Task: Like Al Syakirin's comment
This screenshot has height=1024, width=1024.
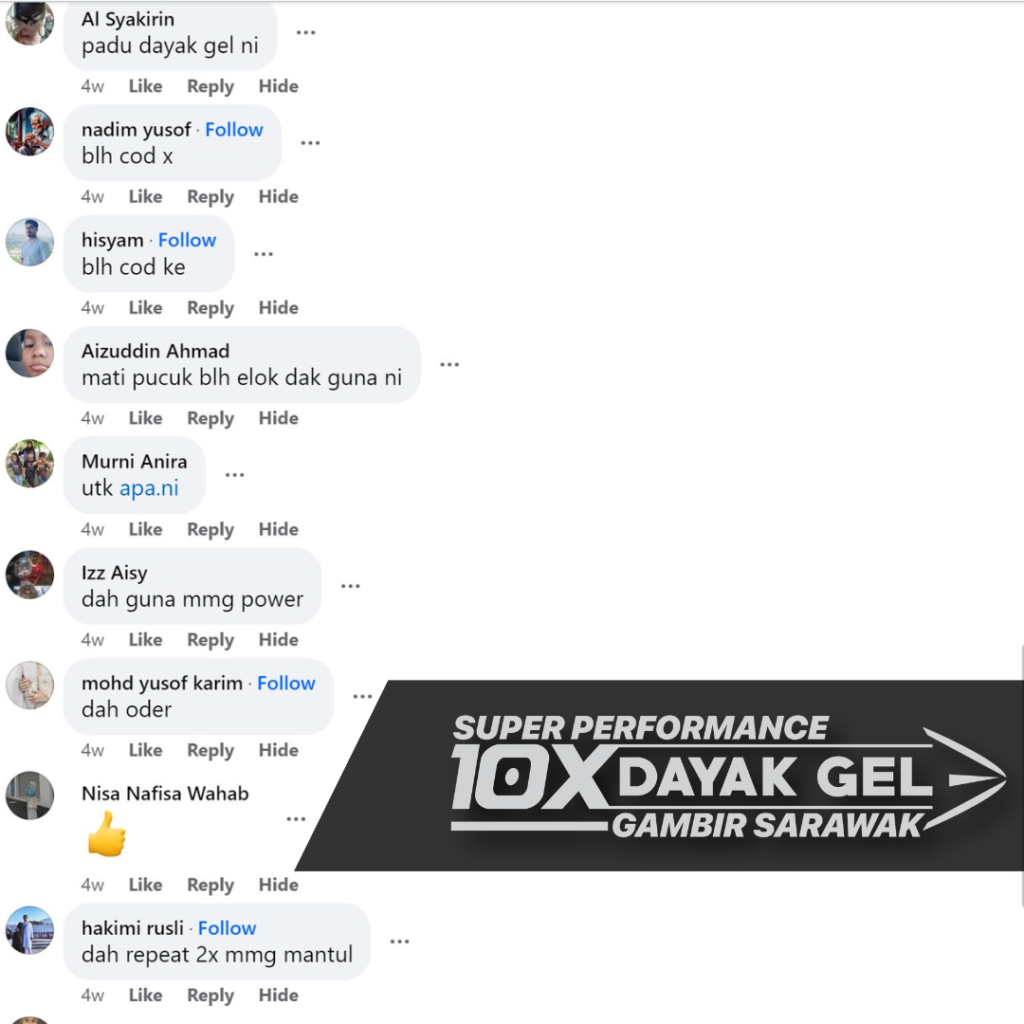Action: pyautogui.click(x=145, y=86)
